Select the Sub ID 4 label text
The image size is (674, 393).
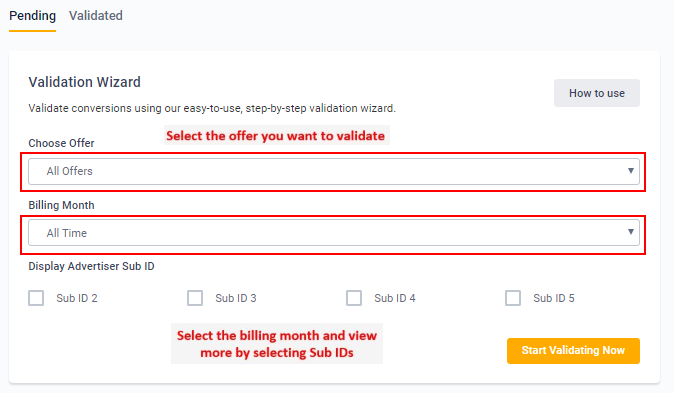pyautogui.click(x=395, y=298)
